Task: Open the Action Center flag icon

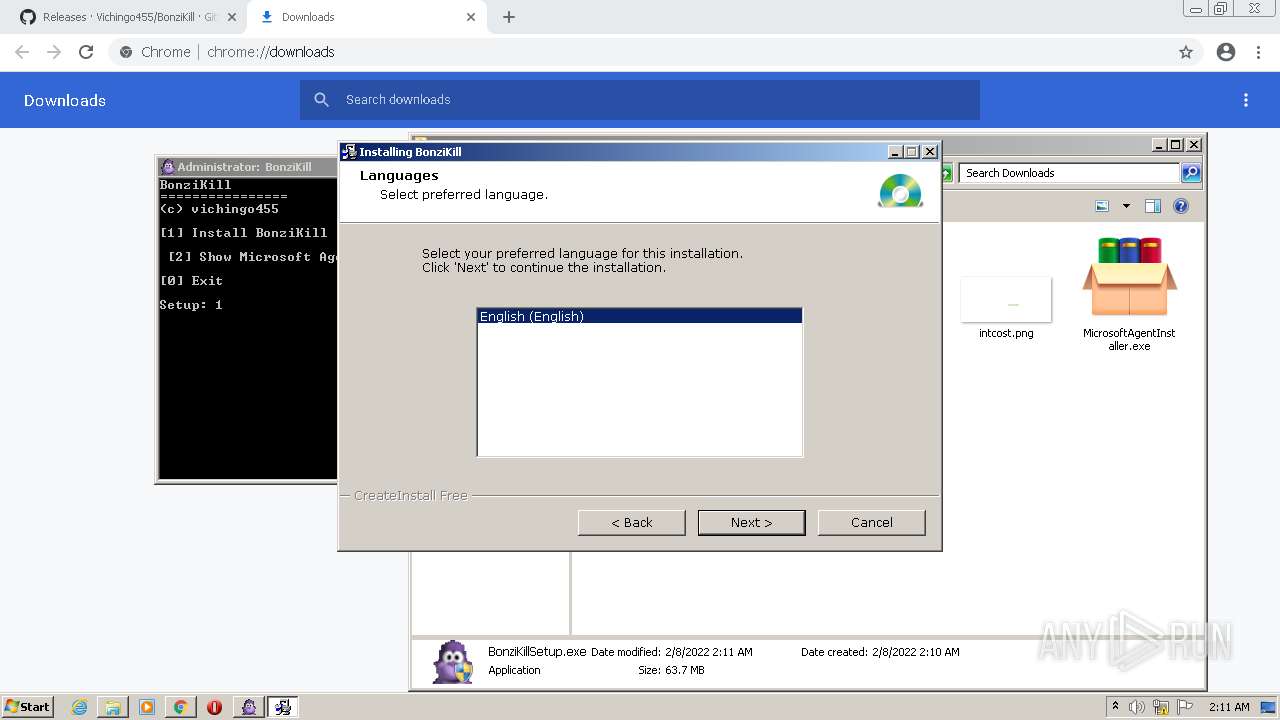Action: 1185,707
